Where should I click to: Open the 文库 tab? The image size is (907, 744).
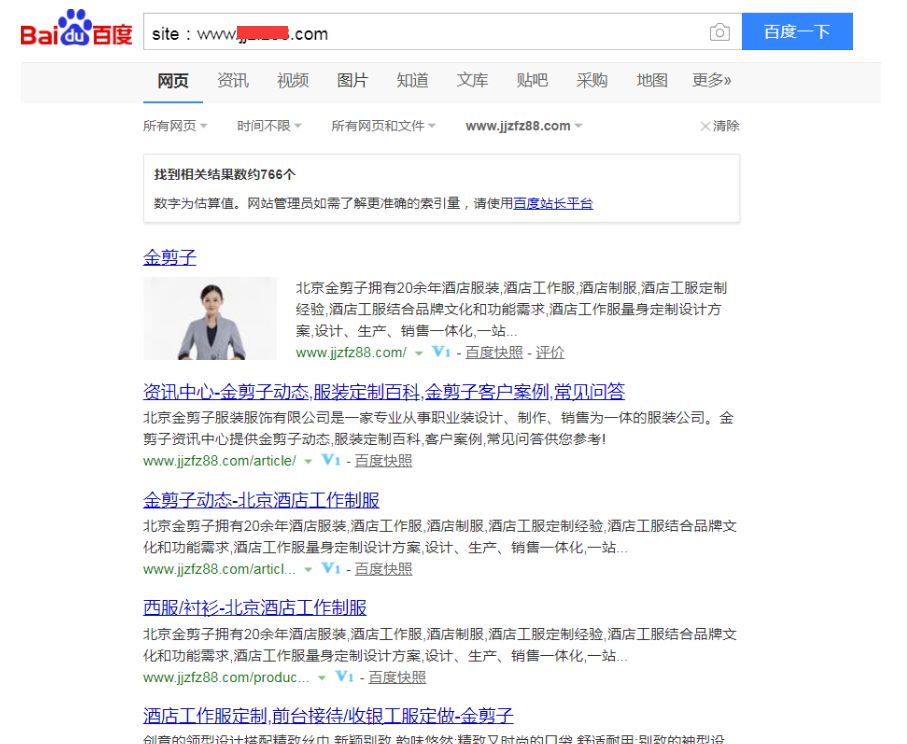coord(472,81)
